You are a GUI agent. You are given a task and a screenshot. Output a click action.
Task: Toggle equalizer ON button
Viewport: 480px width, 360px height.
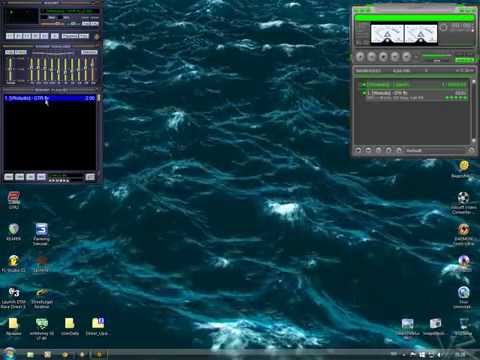[9, 52]
